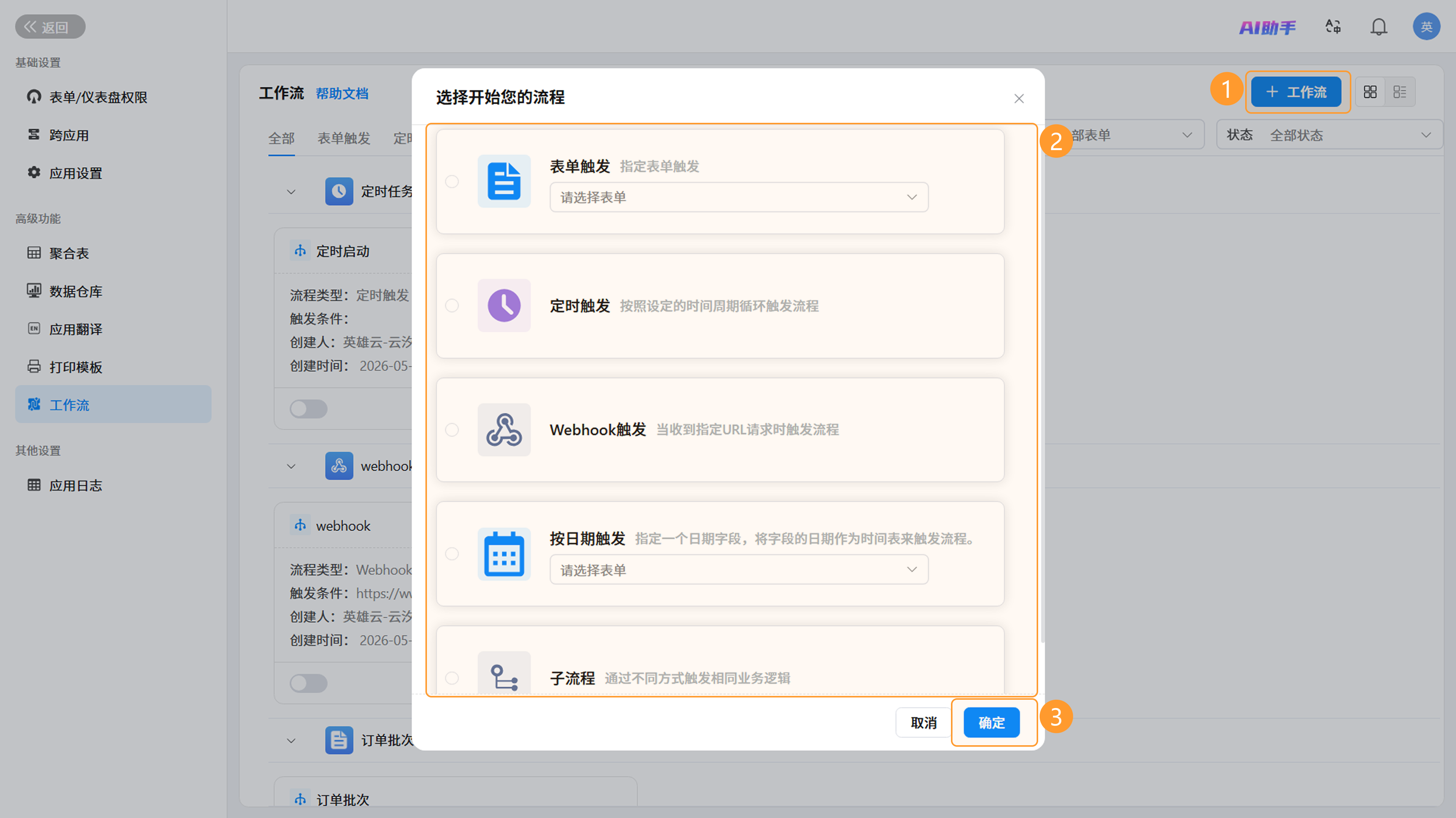Click the 返回 back button
Screen dimensions: 1456x818
tap(50, 27)
